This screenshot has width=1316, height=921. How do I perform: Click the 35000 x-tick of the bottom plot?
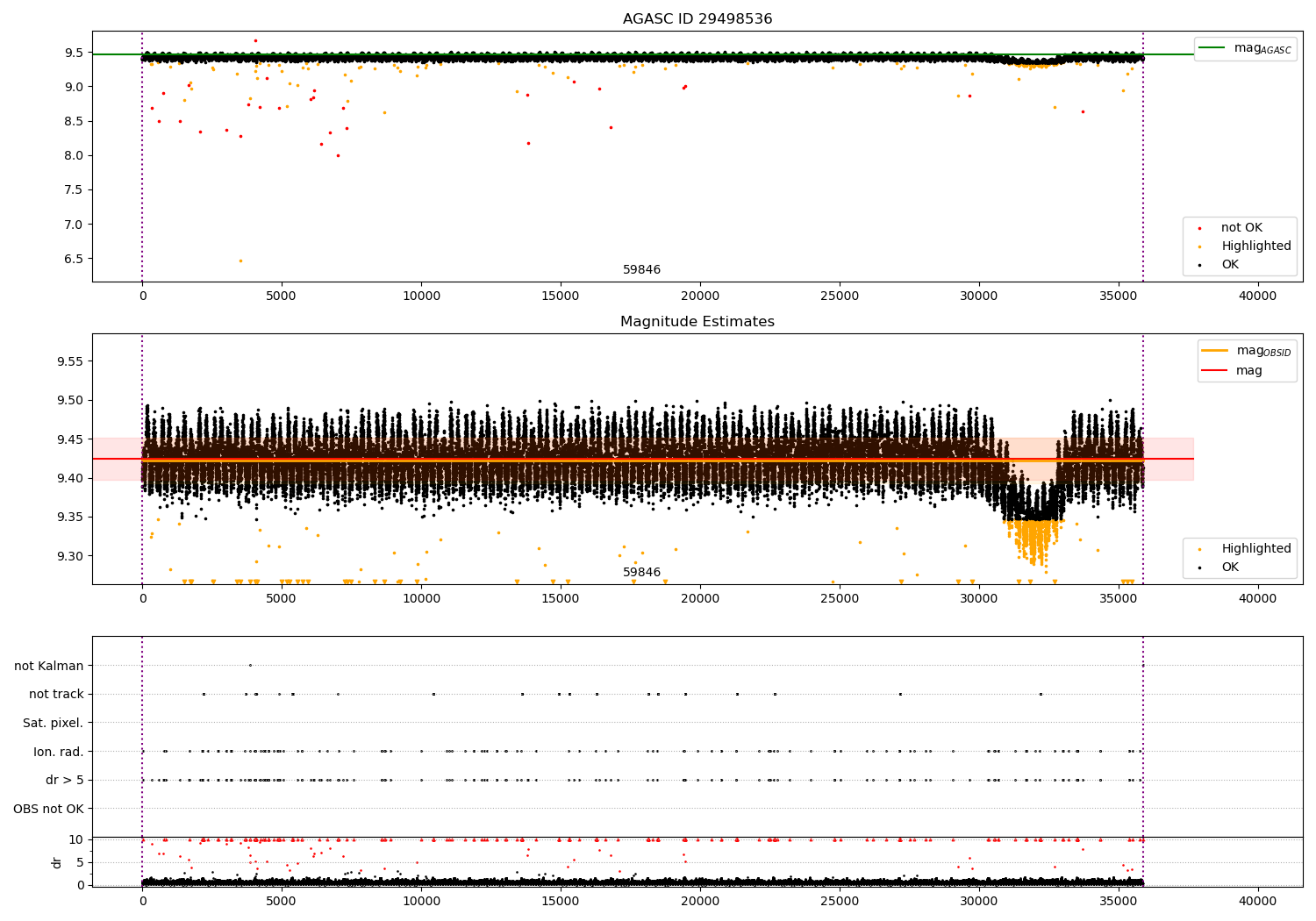(x=1118, y=902)
